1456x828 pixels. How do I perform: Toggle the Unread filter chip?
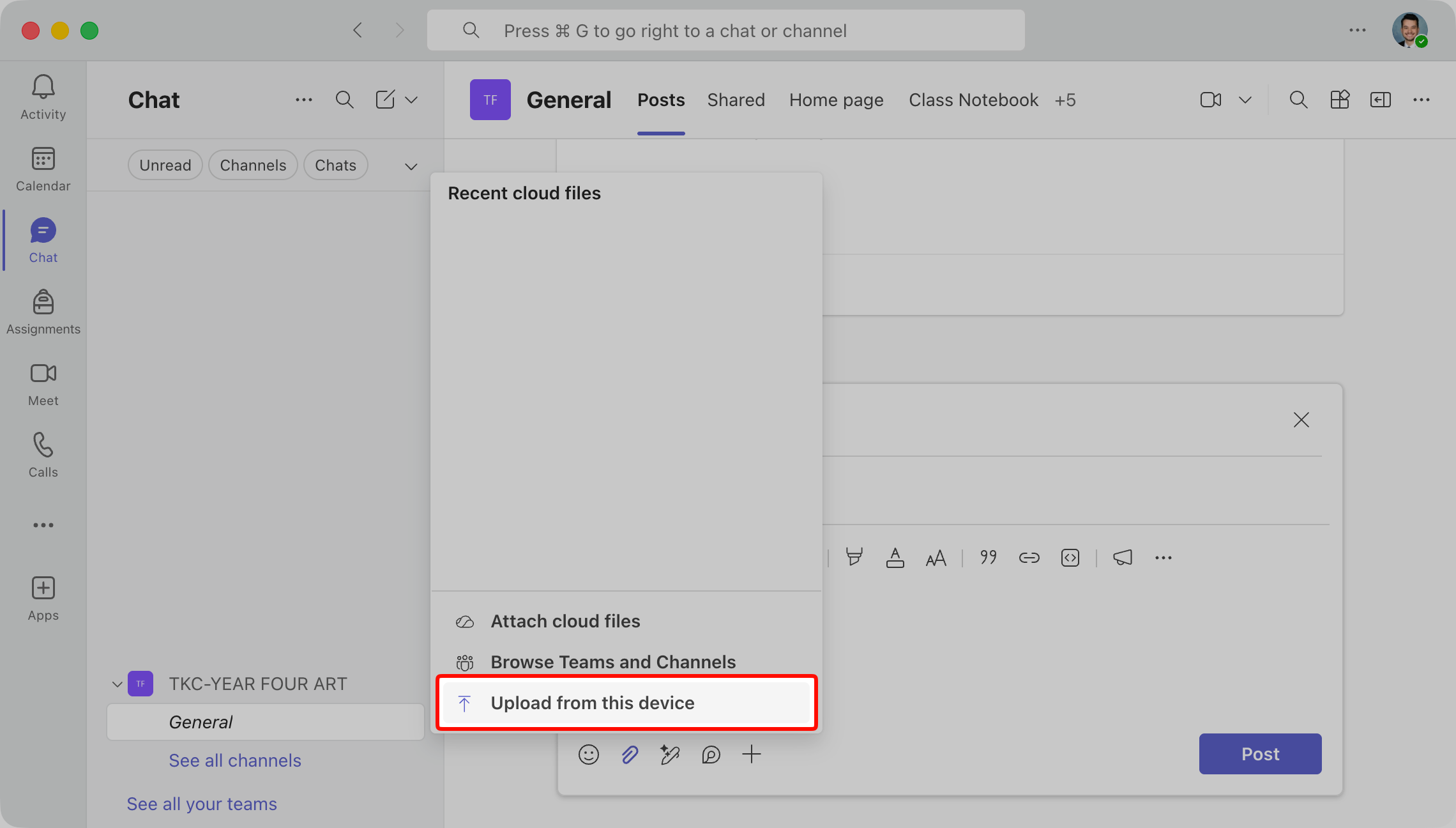165,165
